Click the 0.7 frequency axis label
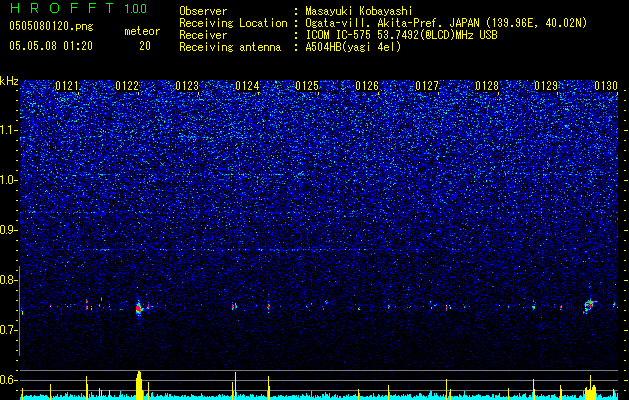The image size is (629, 400). tap(9, 330)
